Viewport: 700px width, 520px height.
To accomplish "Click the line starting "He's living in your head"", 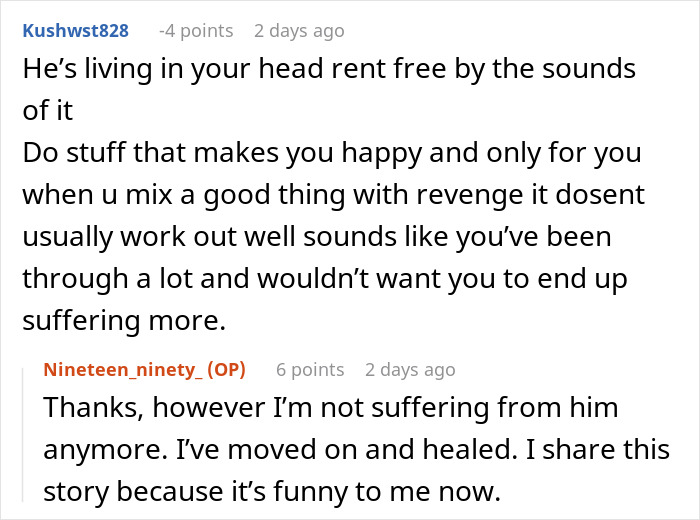I will click(329, 69).
